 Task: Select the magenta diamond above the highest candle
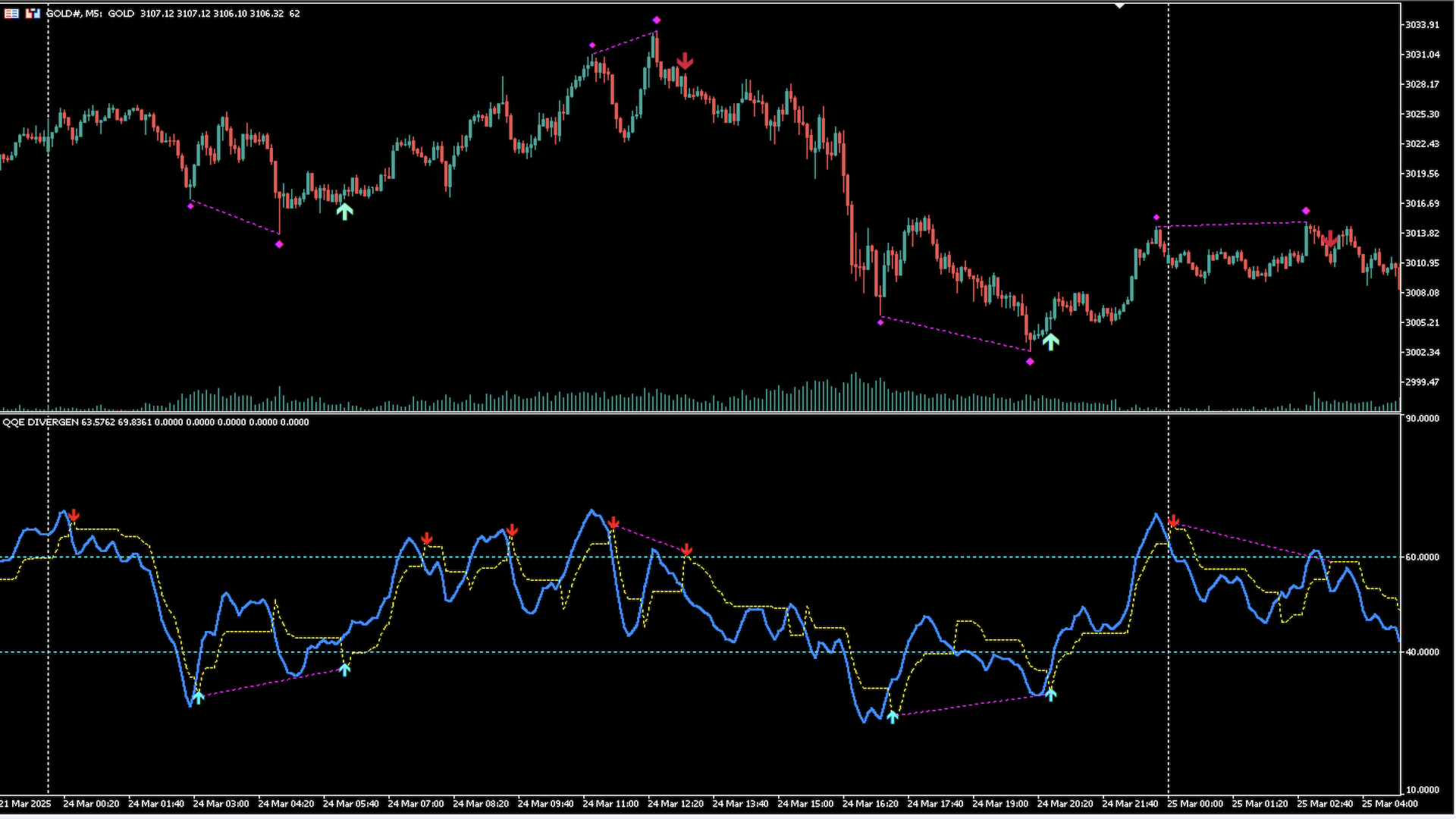[x=657, y=20]
